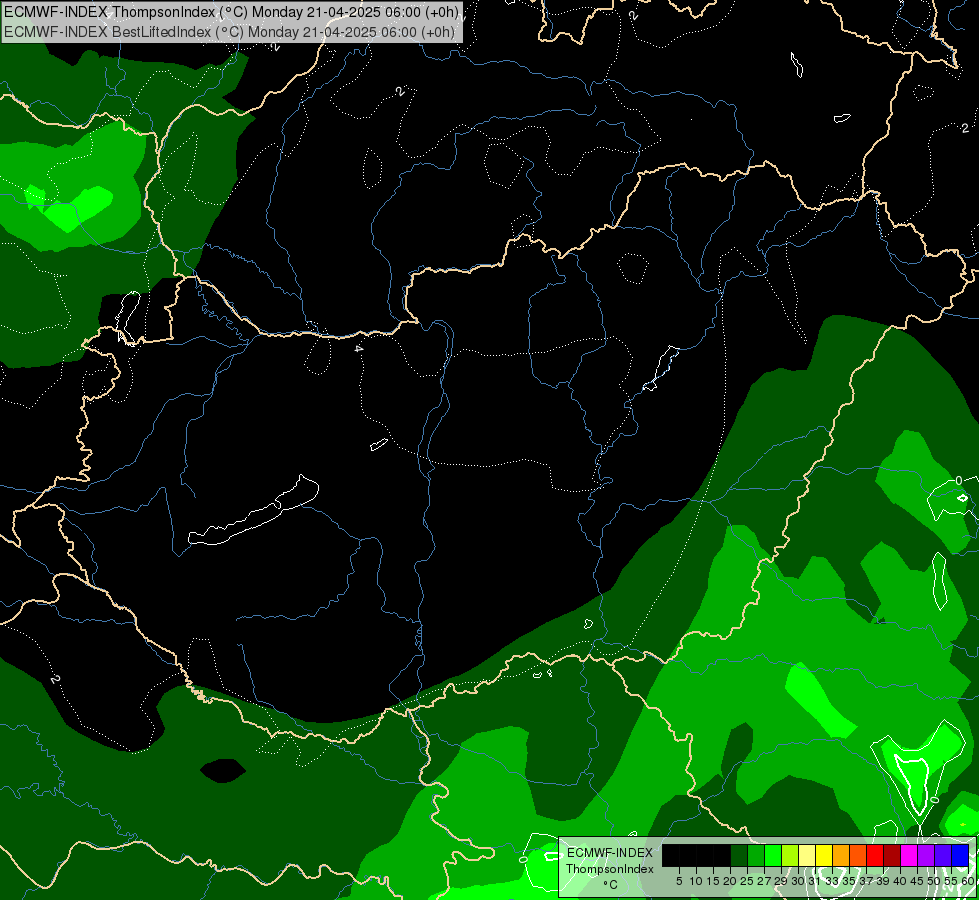Click the ThompsonIndex label in the legend
Screen dimensions: 979x900
pos(609,869)
